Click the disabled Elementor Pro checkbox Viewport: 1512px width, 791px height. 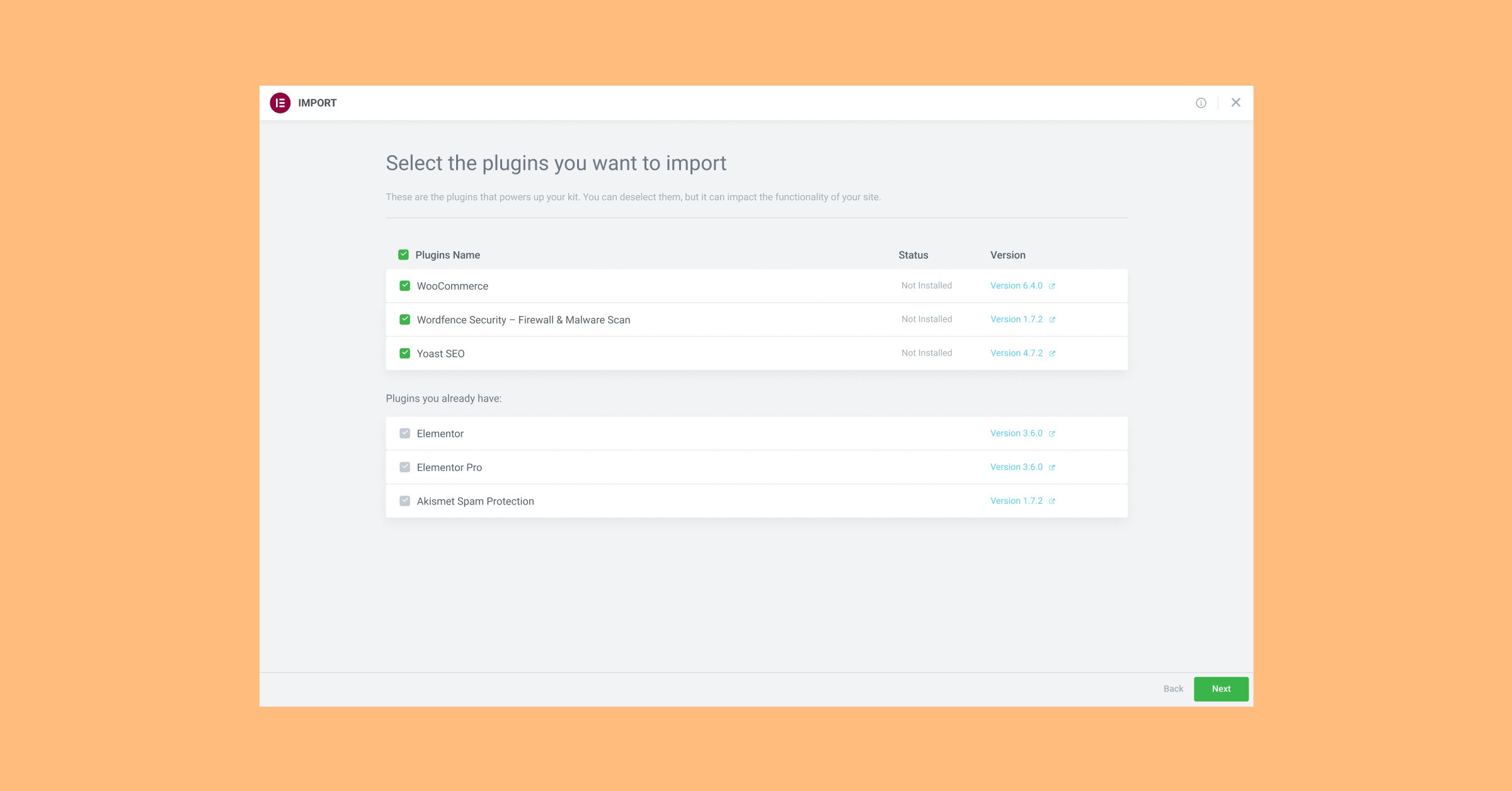(x=404, y=467)
